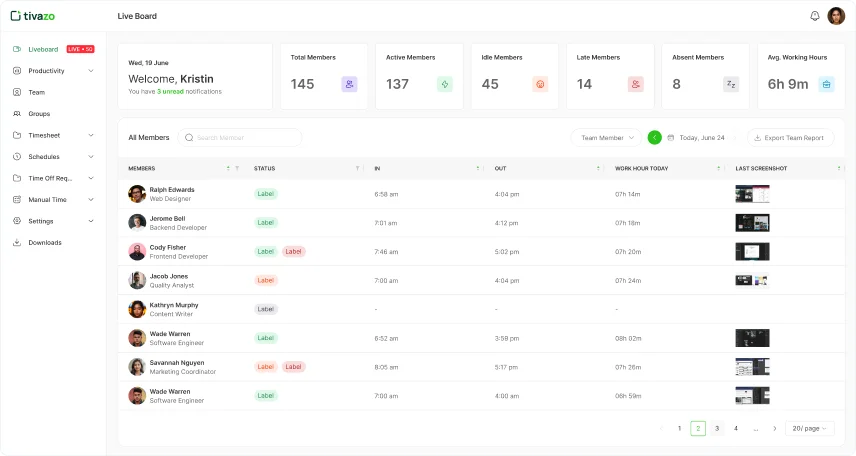The height and width of the screenshot is (456, 856).
Task: Click the Active Members green icon
Action: tap(445, 85)
